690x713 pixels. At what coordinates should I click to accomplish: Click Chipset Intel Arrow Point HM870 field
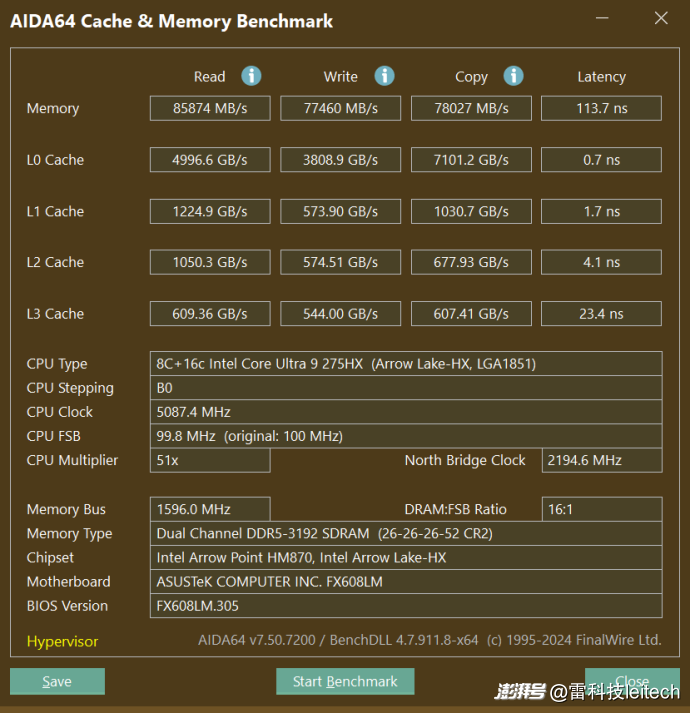406,557
